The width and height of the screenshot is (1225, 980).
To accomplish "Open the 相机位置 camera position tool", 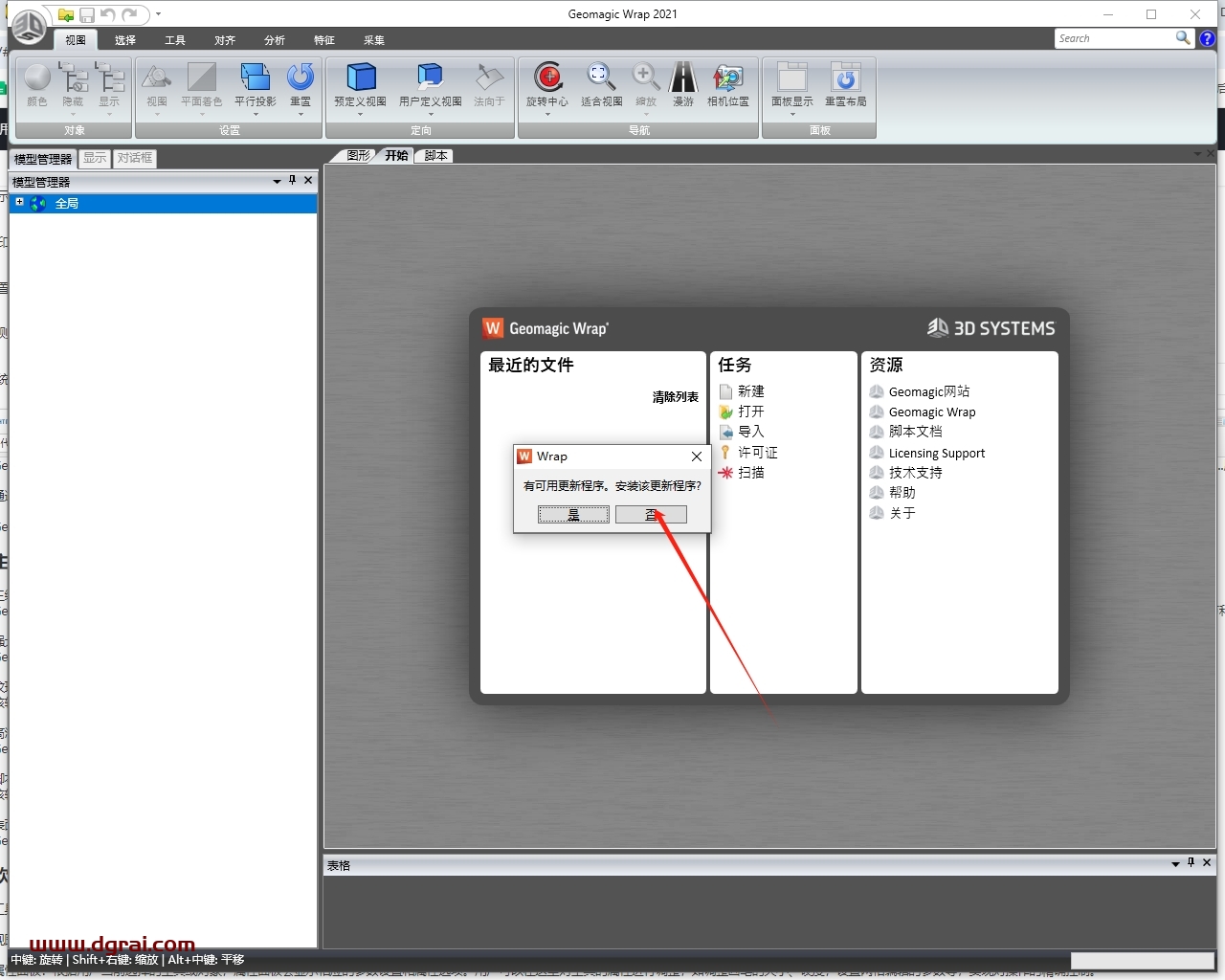I will coord(727,78).
